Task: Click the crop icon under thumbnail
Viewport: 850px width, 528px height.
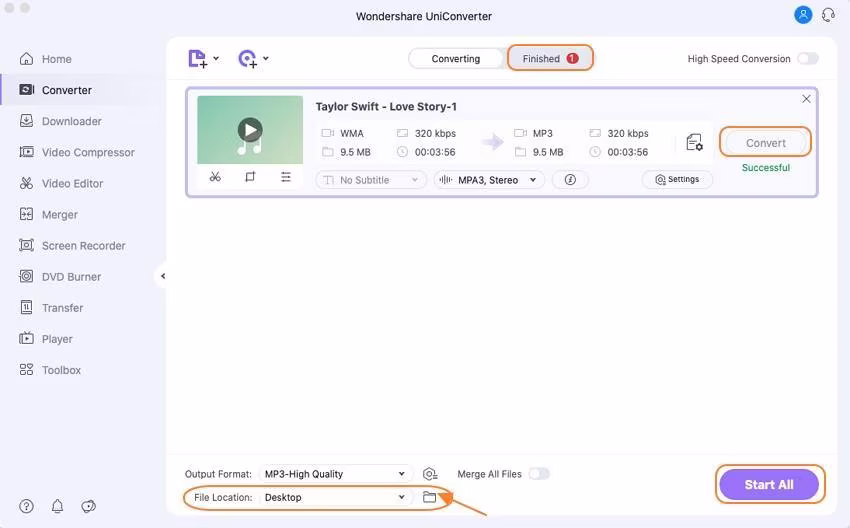Action: 250,177
